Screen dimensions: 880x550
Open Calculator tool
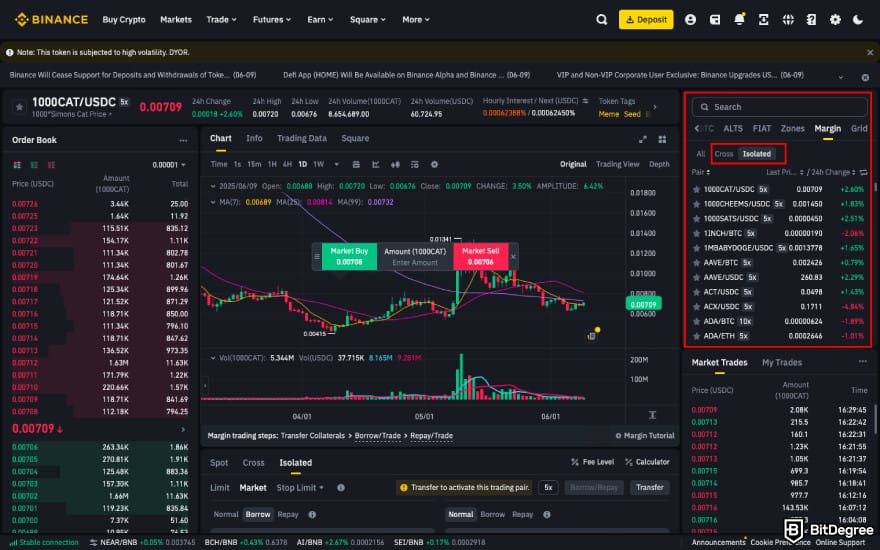tap(647, 462)
